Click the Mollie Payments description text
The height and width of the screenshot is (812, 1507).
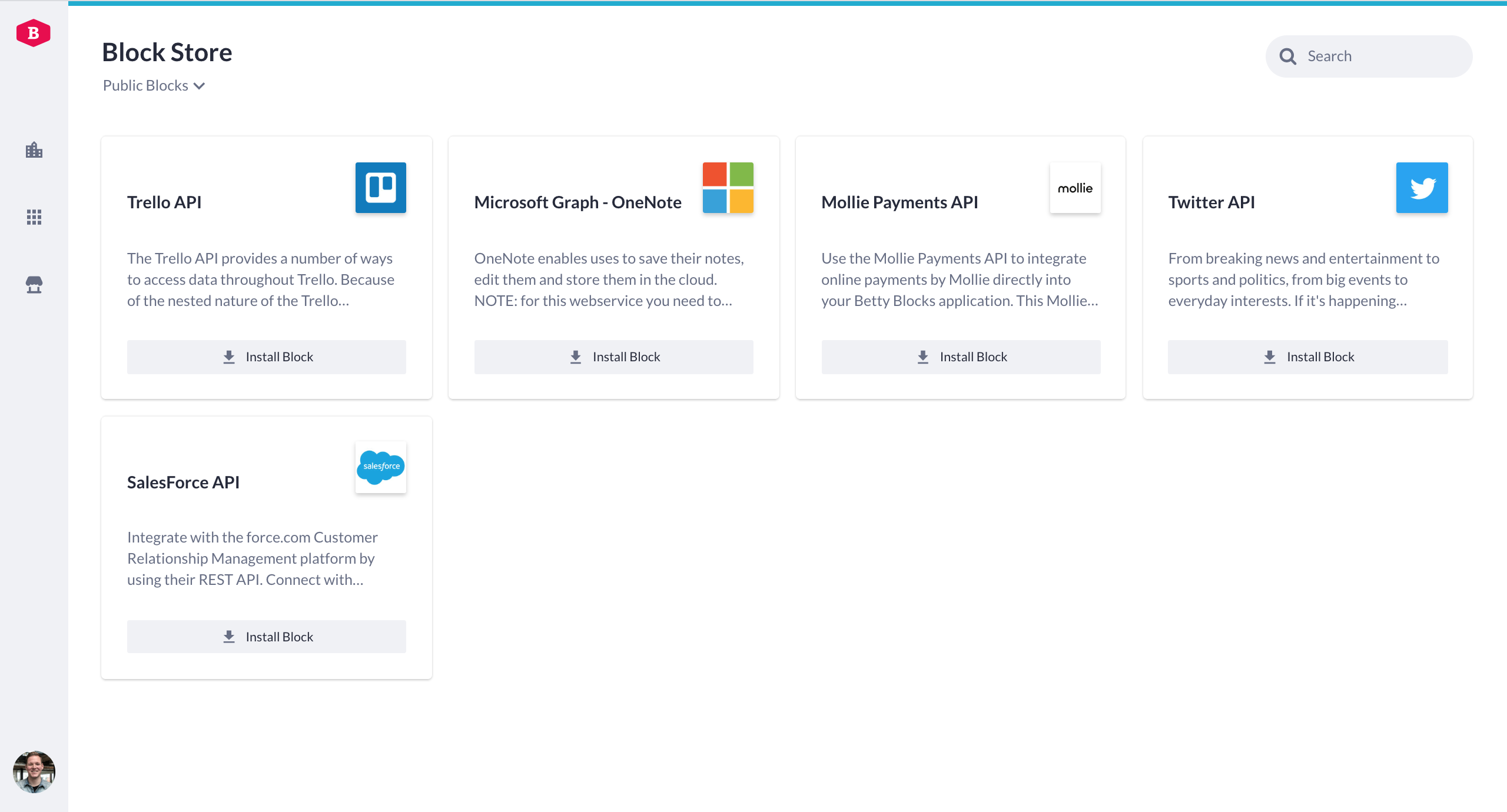pyautogui.click(x=960, y=279)
